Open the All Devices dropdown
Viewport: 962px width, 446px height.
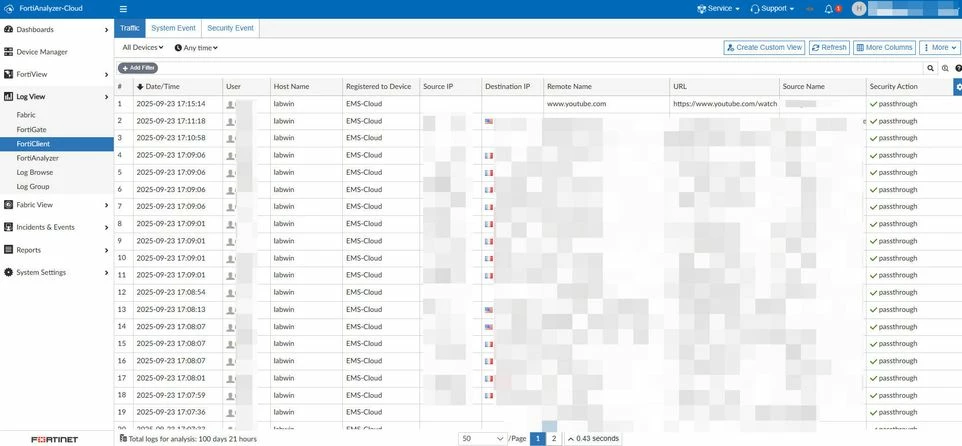(142, 47)
